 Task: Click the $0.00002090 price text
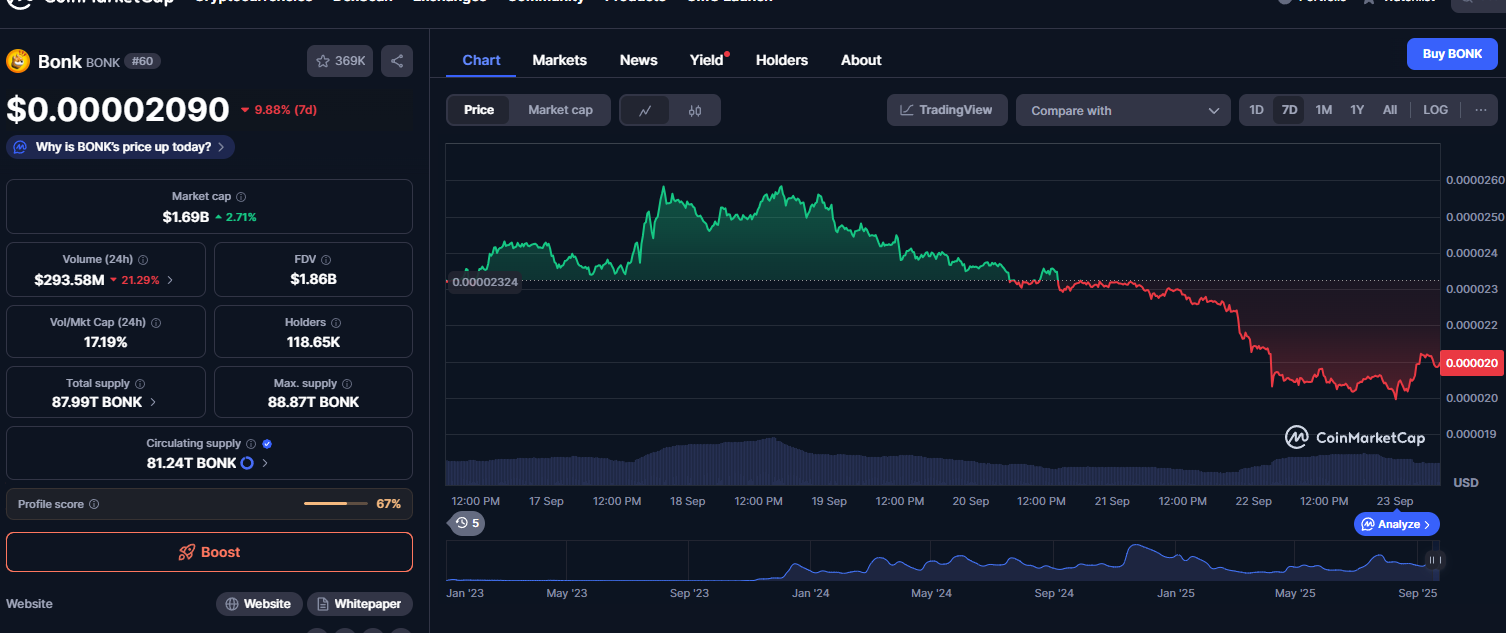click(x=118, y=109)
